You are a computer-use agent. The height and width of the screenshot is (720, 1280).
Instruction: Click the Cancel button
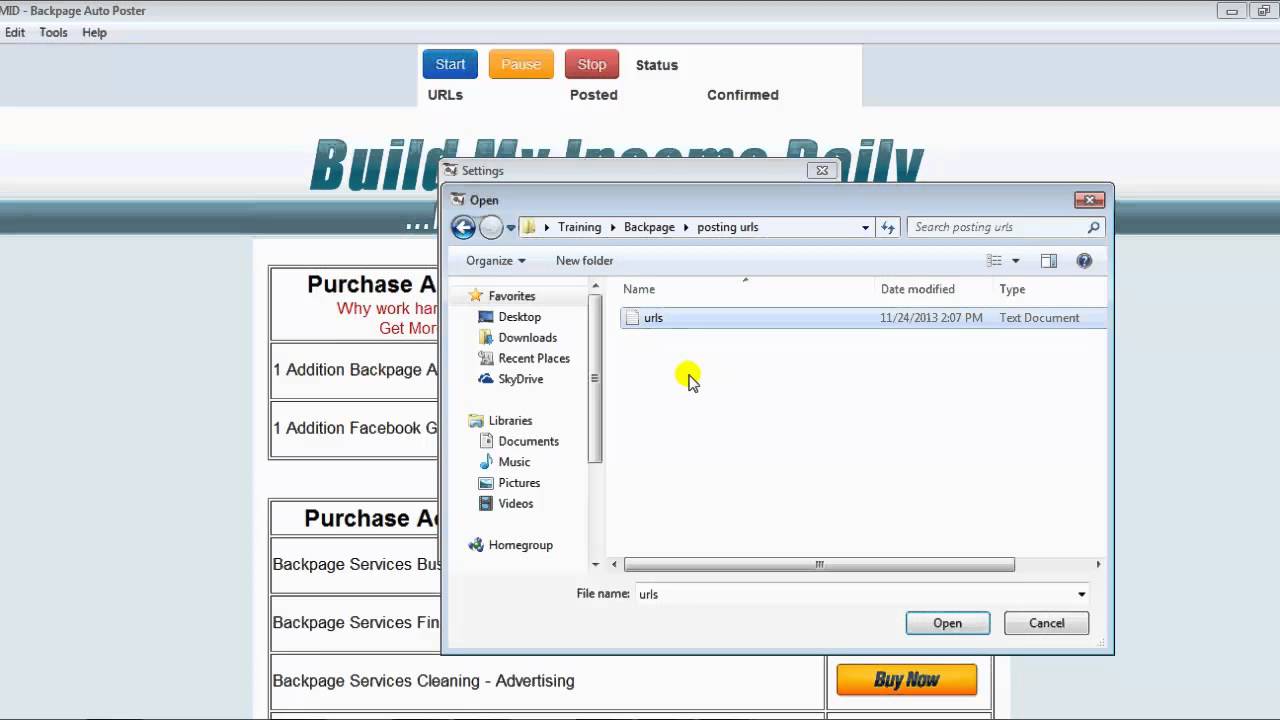pyautogui.click(x=1047, y=623)
